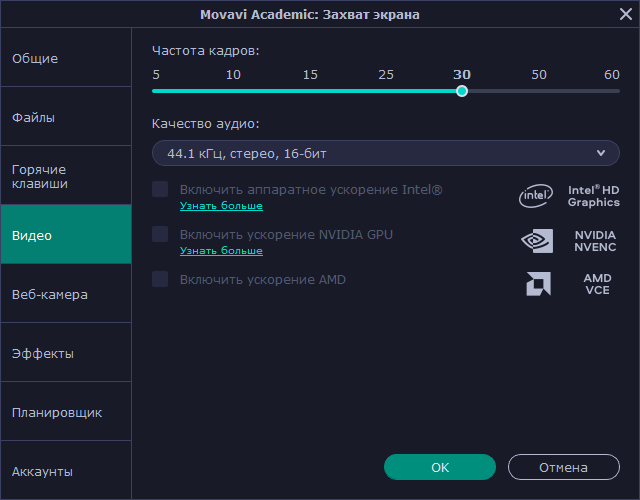Click the 15 frame rate label

310,75
